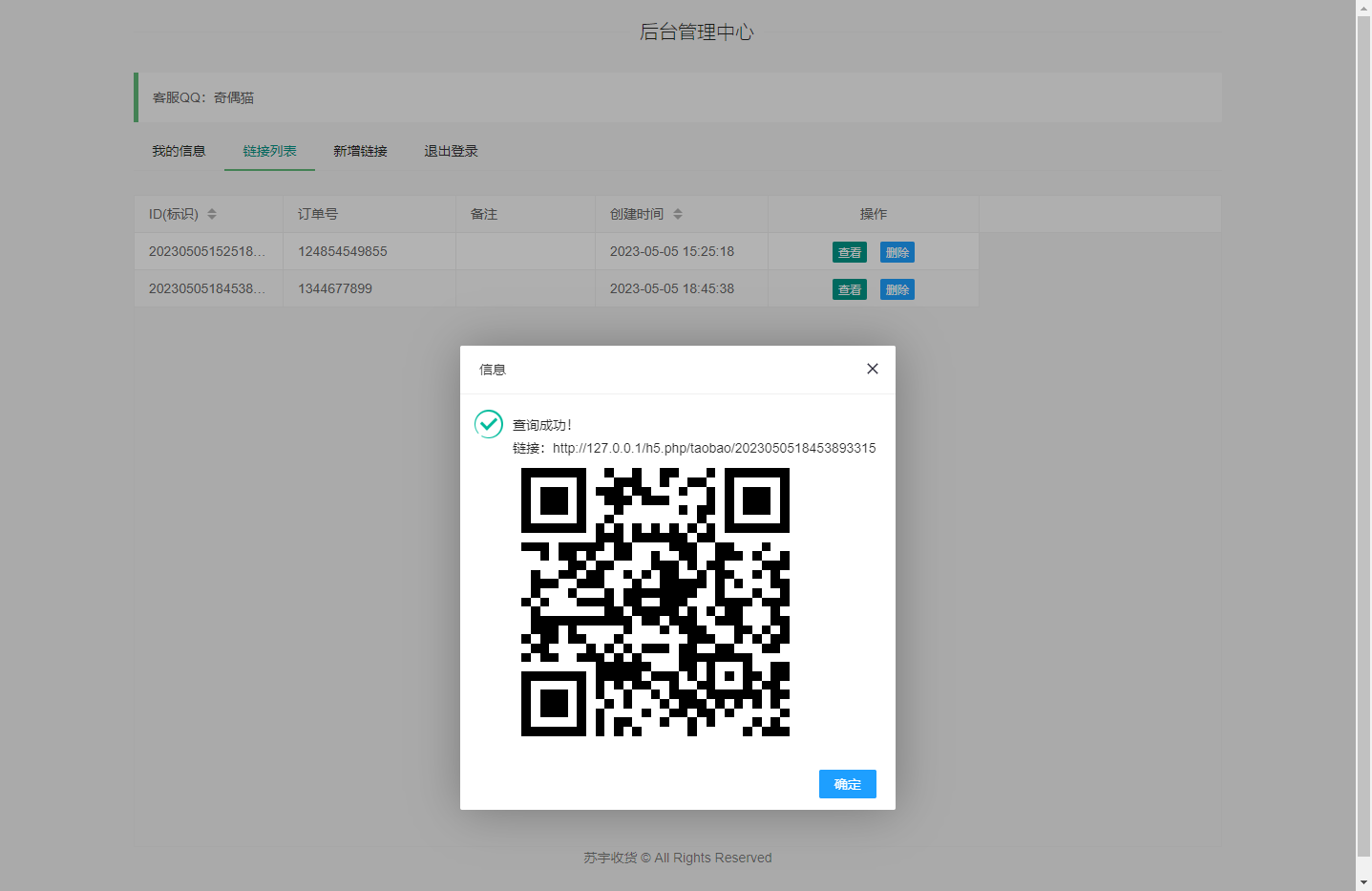The height and width of the screenshot is (891, 1372).
Task: Click the ID cell 20230505152518...
Action: 207,251
